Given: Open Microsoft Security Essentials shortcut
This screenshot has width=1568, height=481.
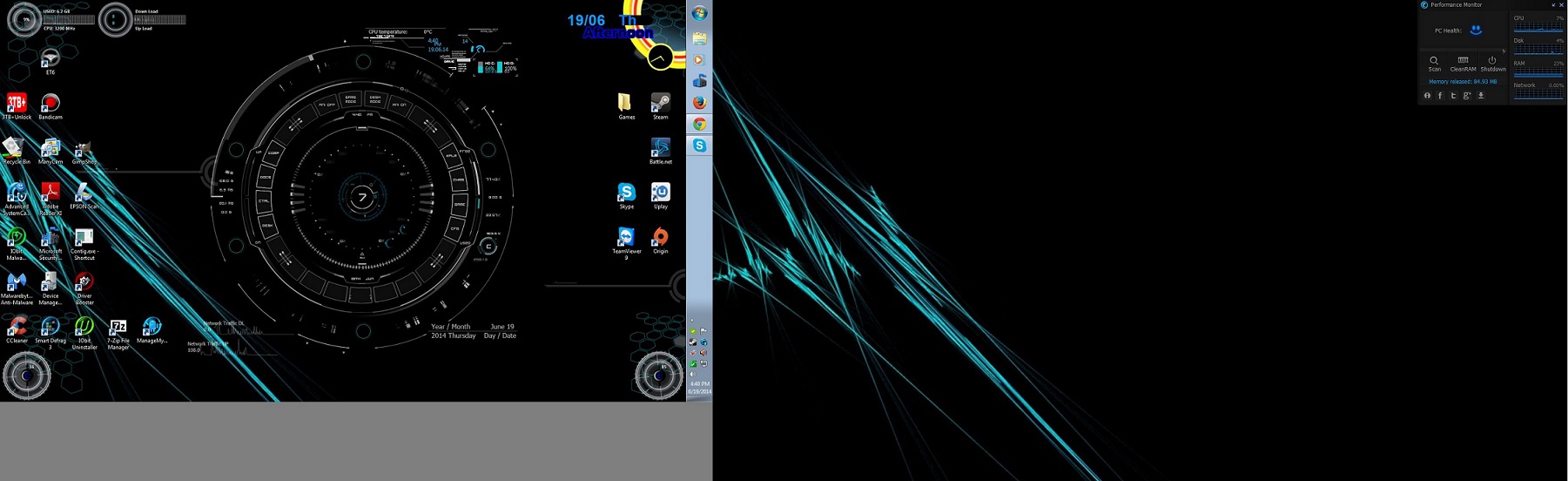Looking at the screenshot, I should [x=50, y=243].
